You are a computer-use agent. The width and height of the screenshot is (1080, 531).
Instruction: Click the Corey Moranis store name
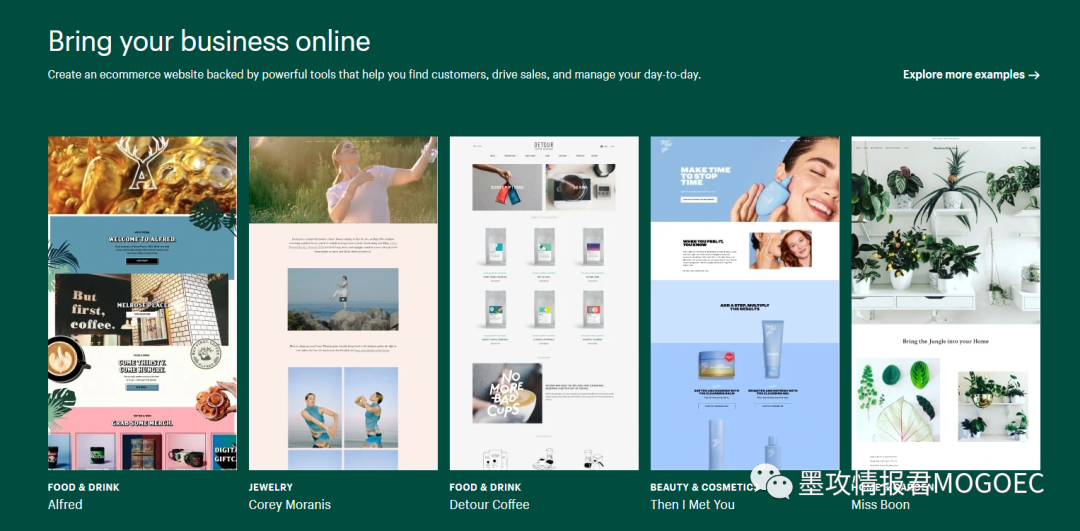289,504
